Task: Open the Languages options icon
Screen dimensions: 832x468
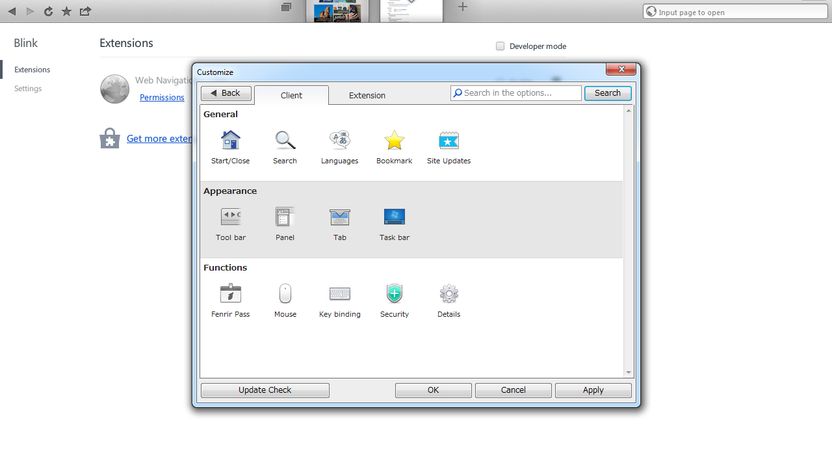Action: coord(340,141)
